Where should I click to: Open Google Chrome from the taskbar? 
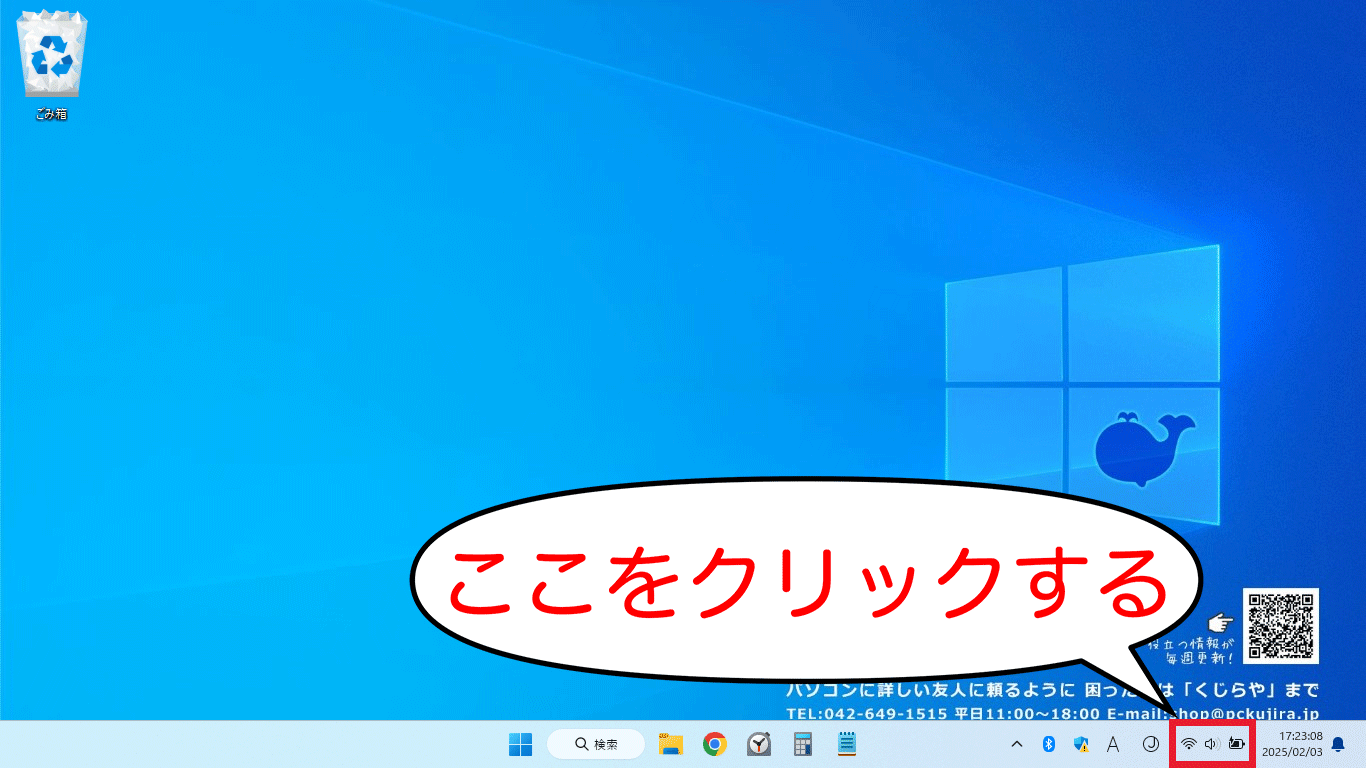pyautogui.click(x=714, y=744)
